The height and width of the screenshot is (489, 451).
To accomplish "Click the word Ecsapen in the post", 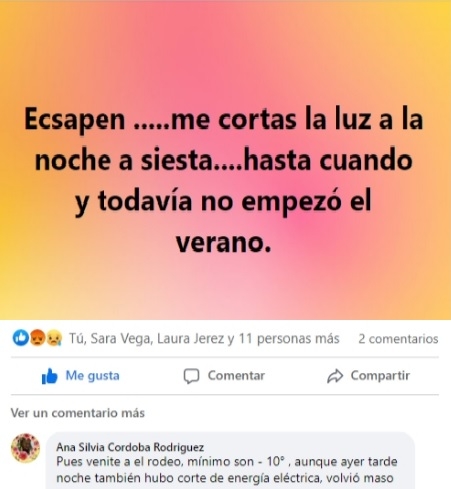I will (x=75, y=120).
